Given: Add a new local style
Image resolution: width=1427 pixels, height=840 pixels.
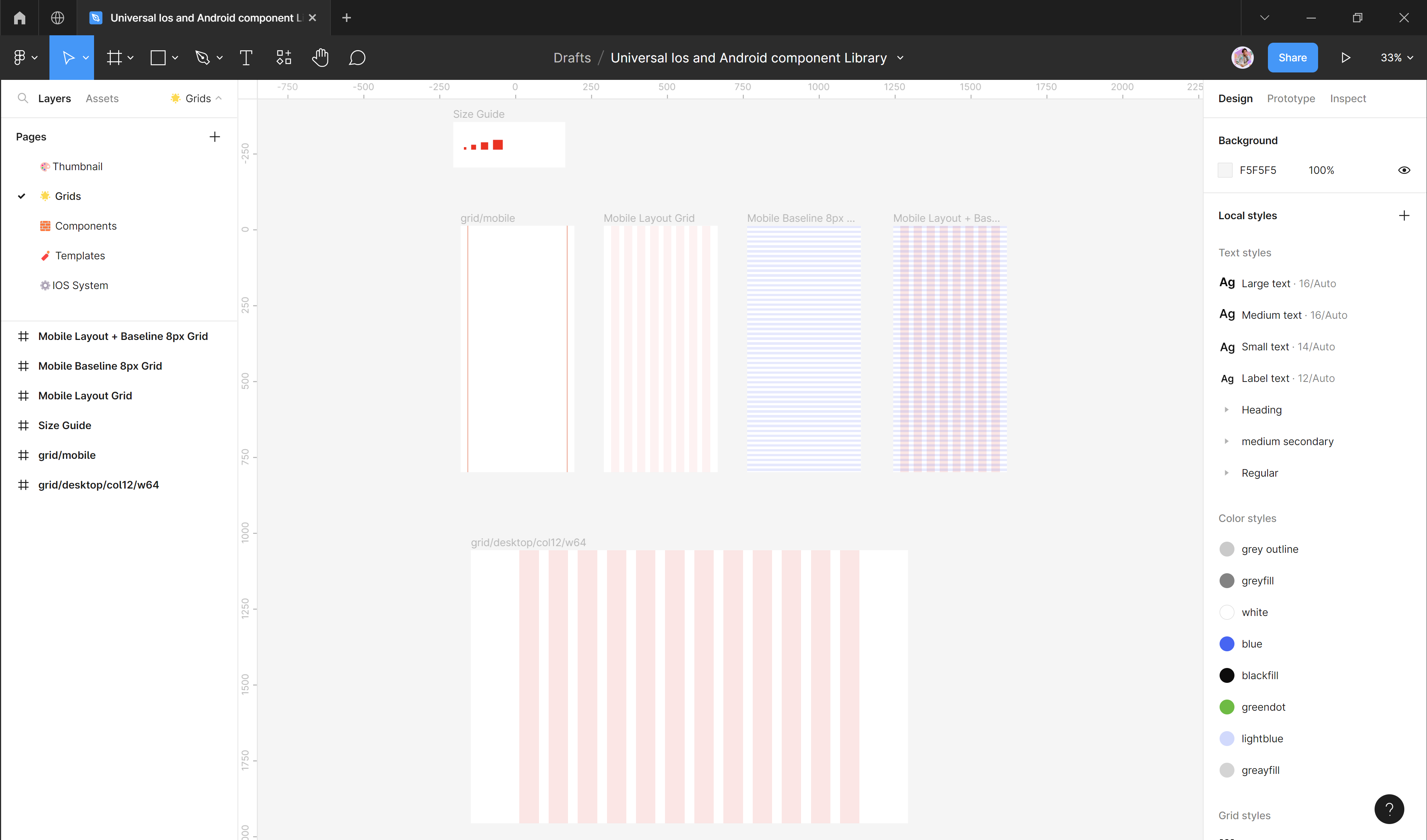Looking at the screenshot, I should click(x=1404, y=215).
